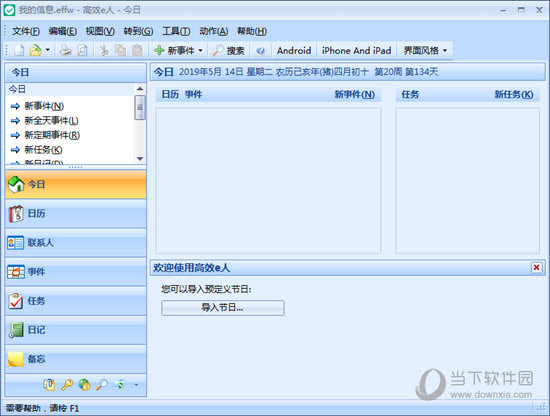Click the iPhone And iPad button
This screenshot has height=416, width=550.
356,51
